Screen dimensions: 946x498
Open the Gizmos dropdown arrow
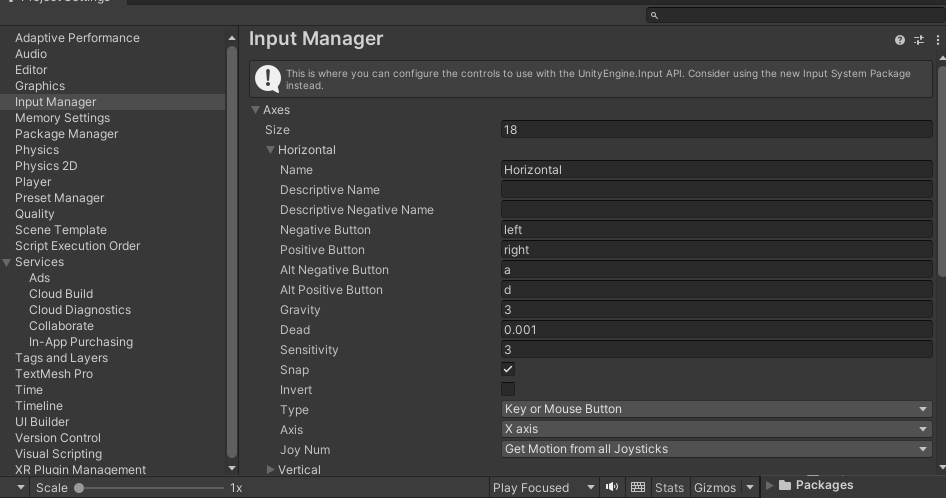pos(750,487)
